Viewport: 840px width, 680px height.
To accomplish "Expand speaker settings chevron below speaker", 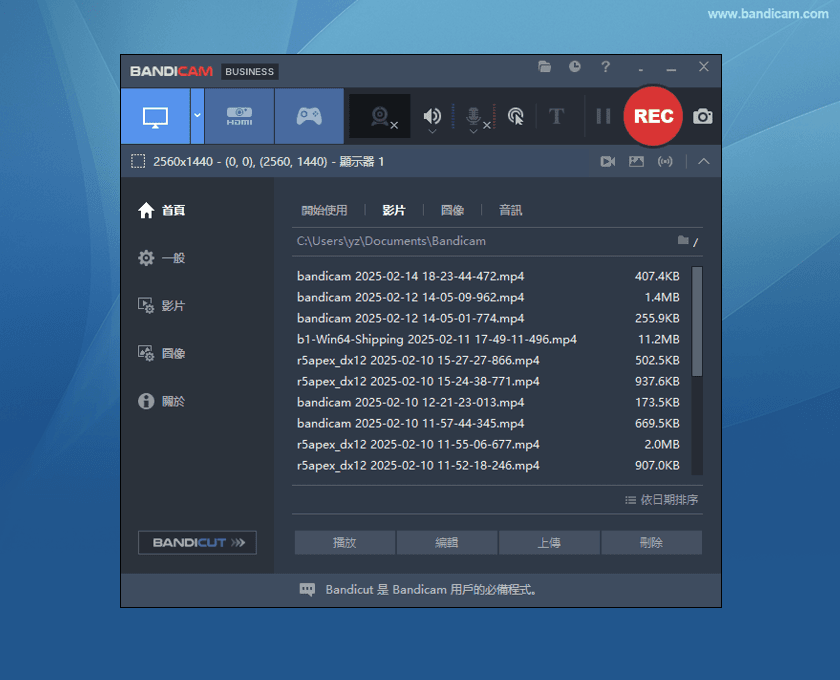I will point(432,131).
